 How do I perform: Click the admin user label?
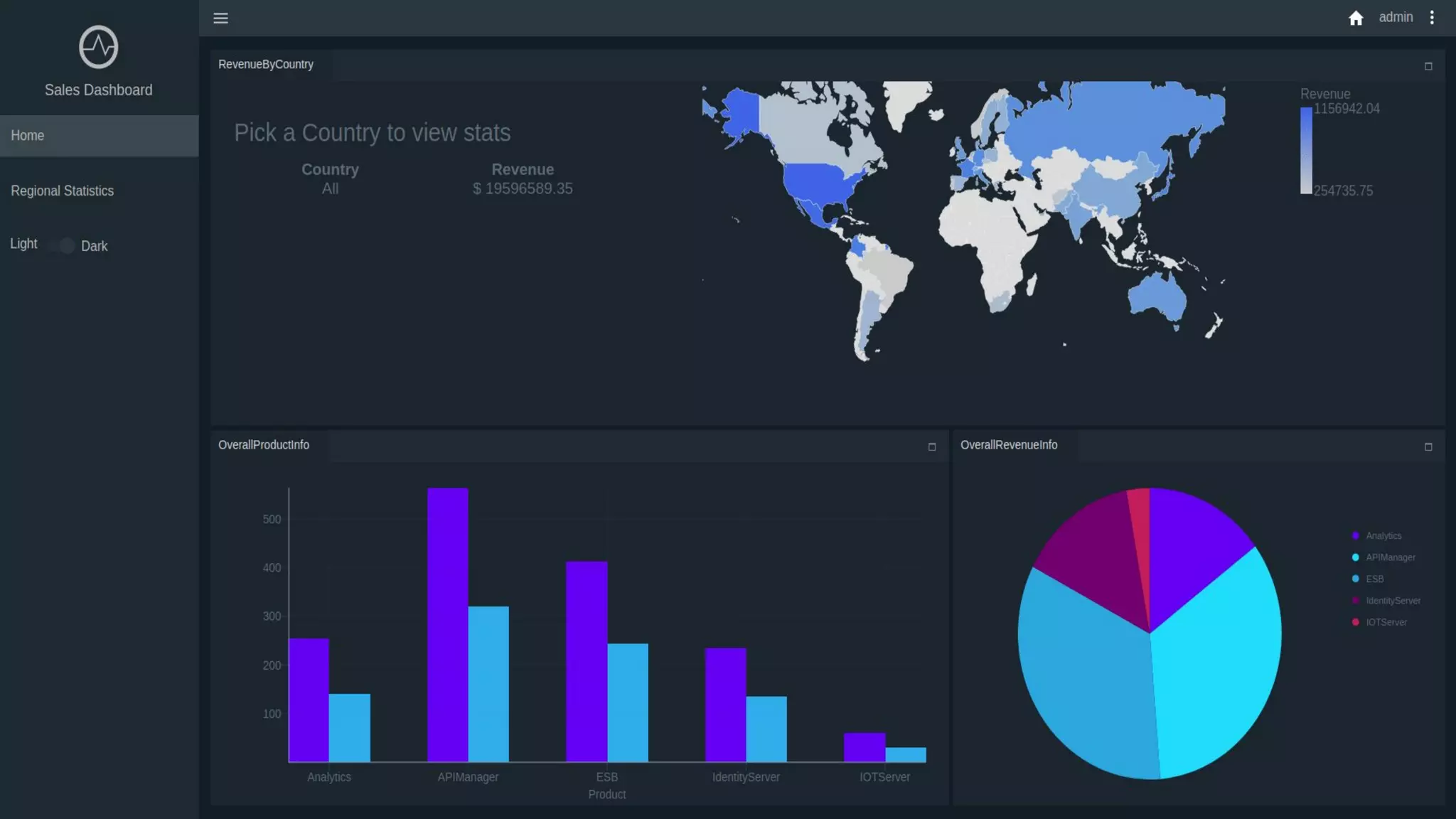tap(1396, 18)
